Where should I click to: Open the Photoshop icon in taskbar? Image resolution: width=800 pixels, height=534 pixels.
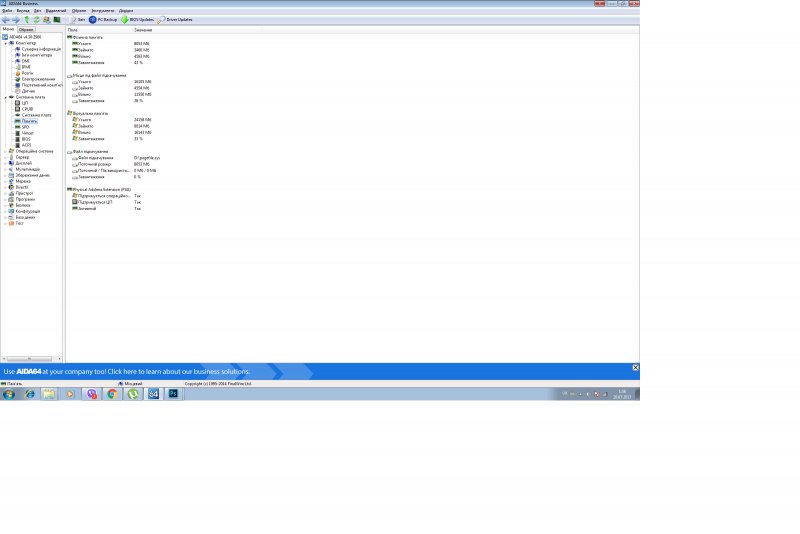(x=171, y=394)
